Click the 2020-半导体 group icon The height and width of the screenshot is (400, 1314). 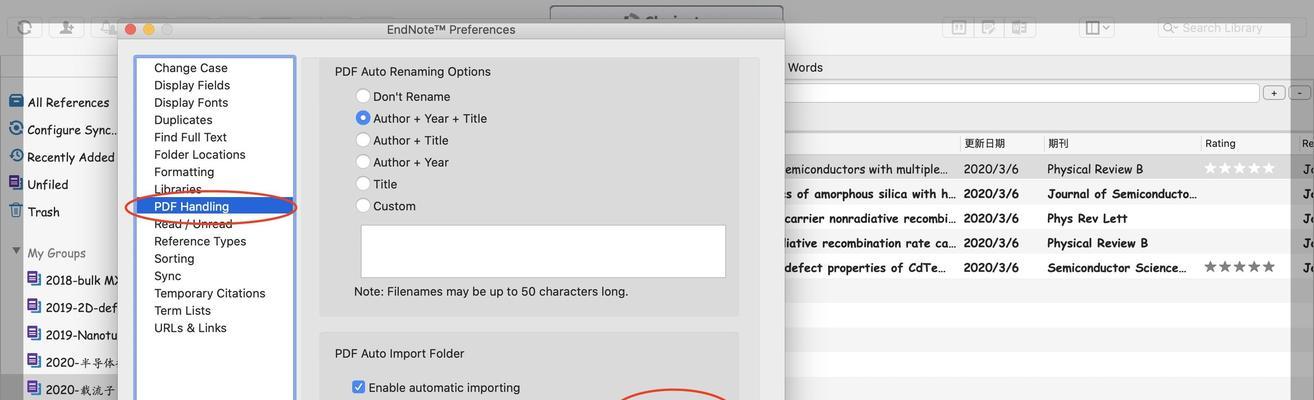(x=34, y=361)
